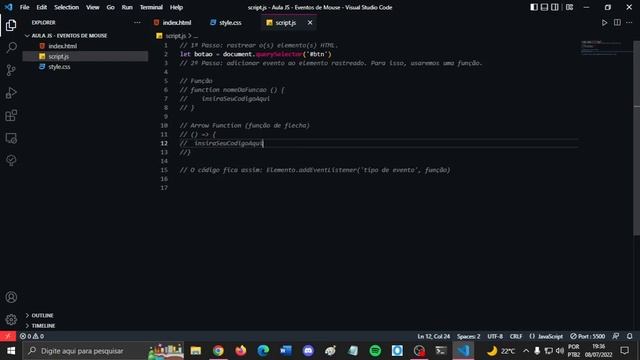Change end of line sequence CRLF
The width and height of the screenshot is (640, 360).
tap(516, 336)
